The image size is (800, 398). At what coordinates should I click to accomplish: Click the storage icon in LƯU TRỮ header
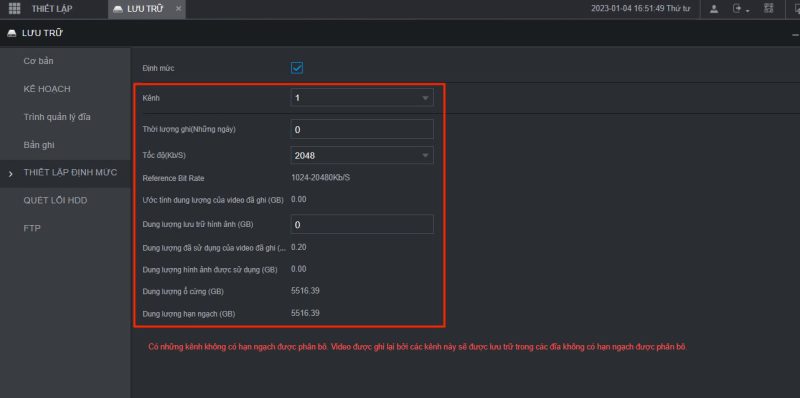pos(12,34)
